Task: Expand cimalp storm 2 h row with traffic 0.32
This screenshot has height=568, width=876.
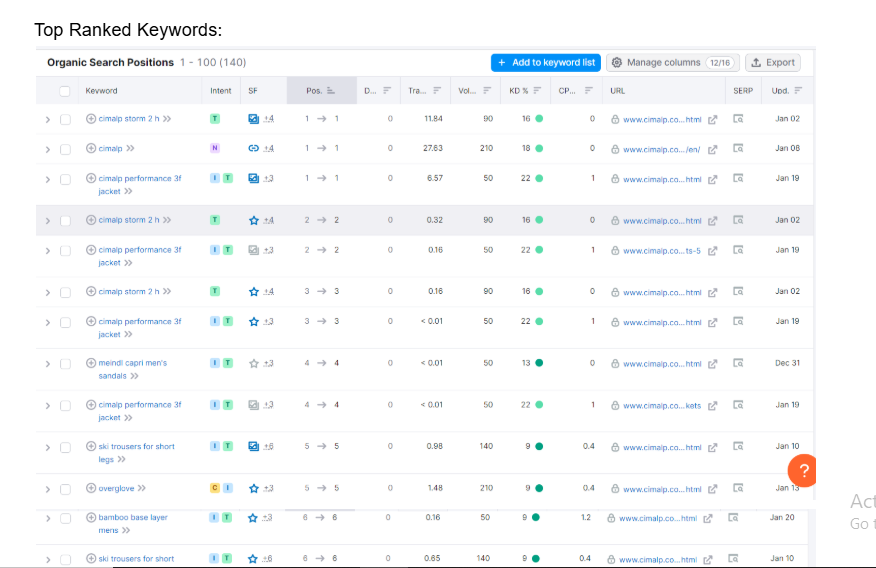Action: point(47,221)
